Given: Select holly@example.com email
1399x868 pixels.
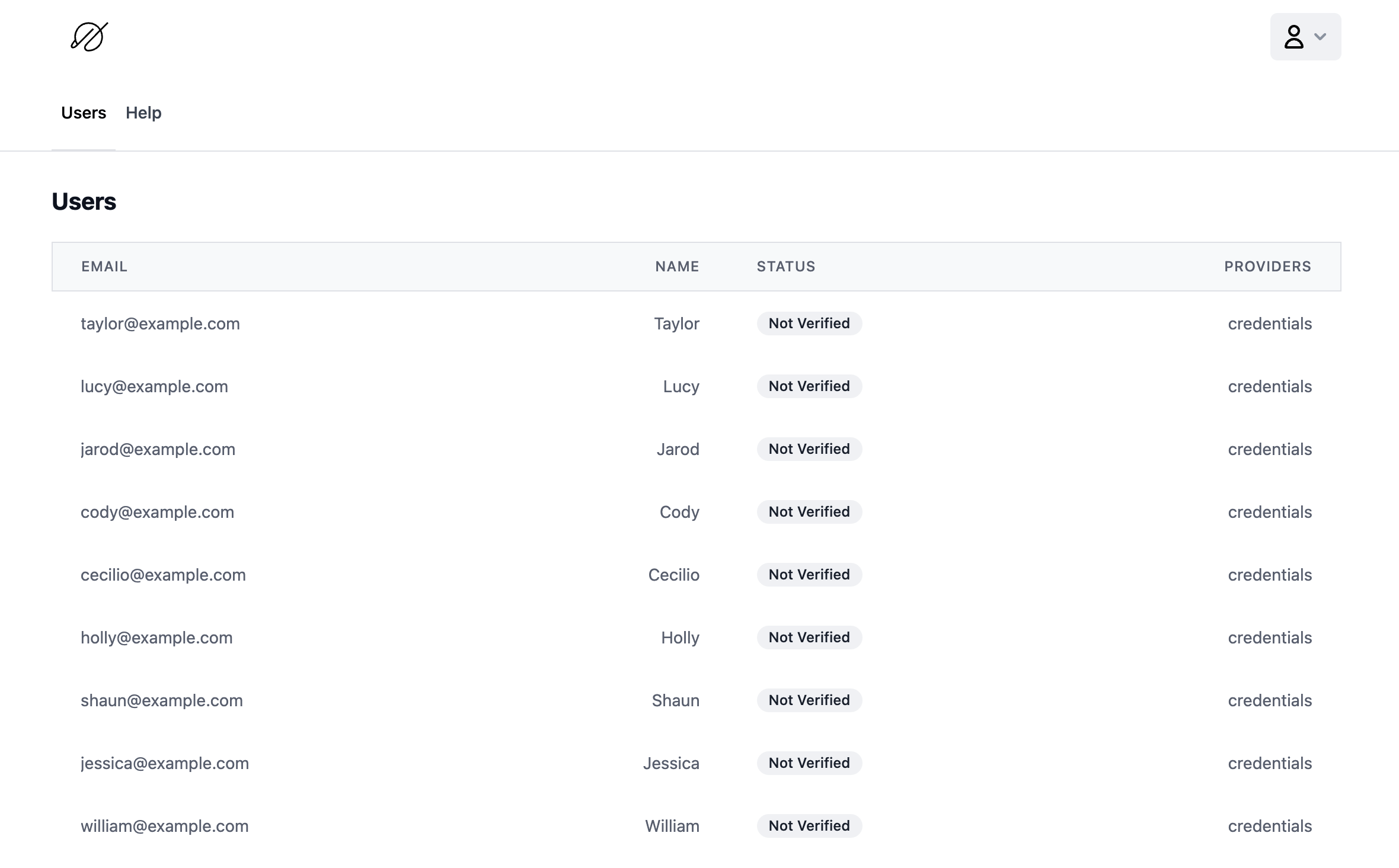Looking at the screenshot, I should (156, 638).
